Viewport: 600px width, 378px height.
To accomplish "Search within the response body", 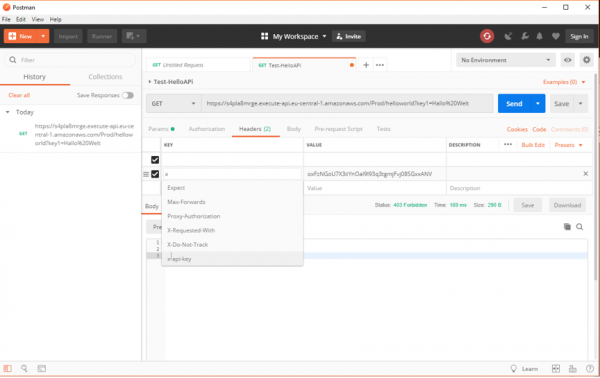I will coord(580,227).
